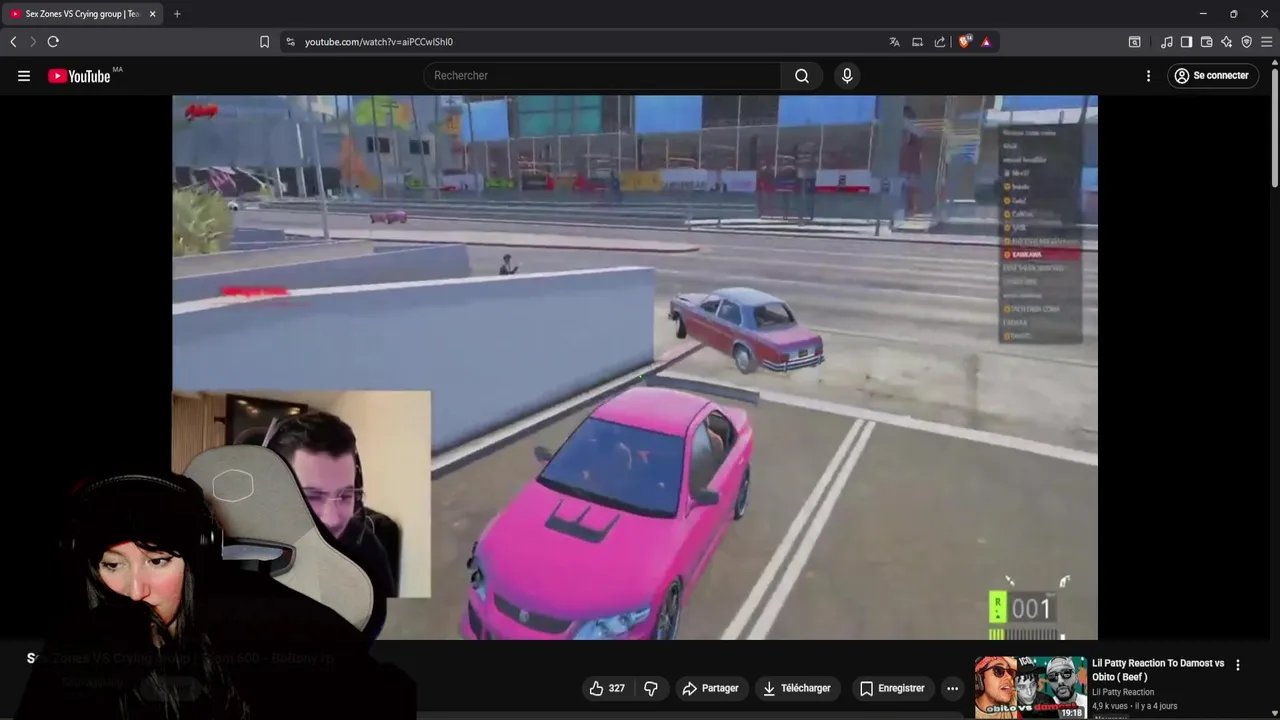Share this page from address bar
1280x720 pixels.
940,42
